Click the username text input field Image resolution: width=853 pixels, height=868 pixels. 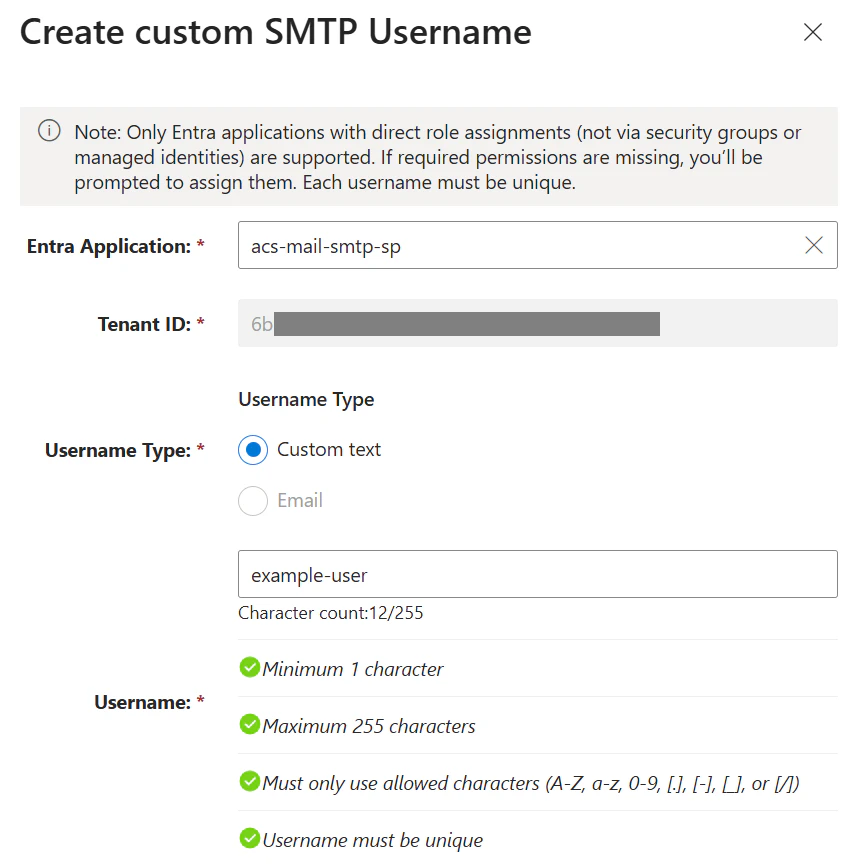[537, 574]
